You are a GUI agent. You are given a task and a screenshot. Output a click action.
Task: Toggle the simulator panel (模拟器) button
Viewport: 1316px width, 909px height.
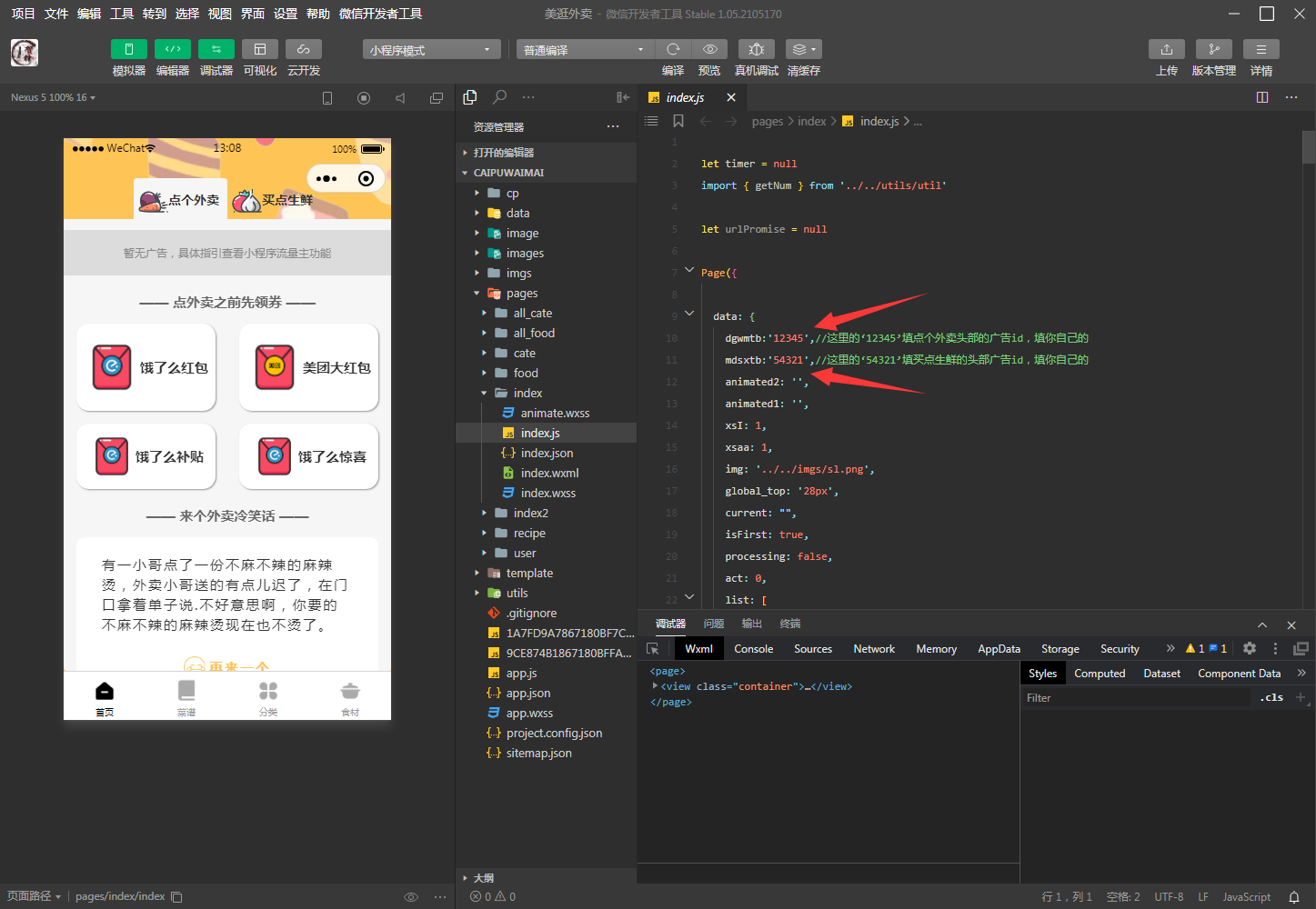point(129,49)
